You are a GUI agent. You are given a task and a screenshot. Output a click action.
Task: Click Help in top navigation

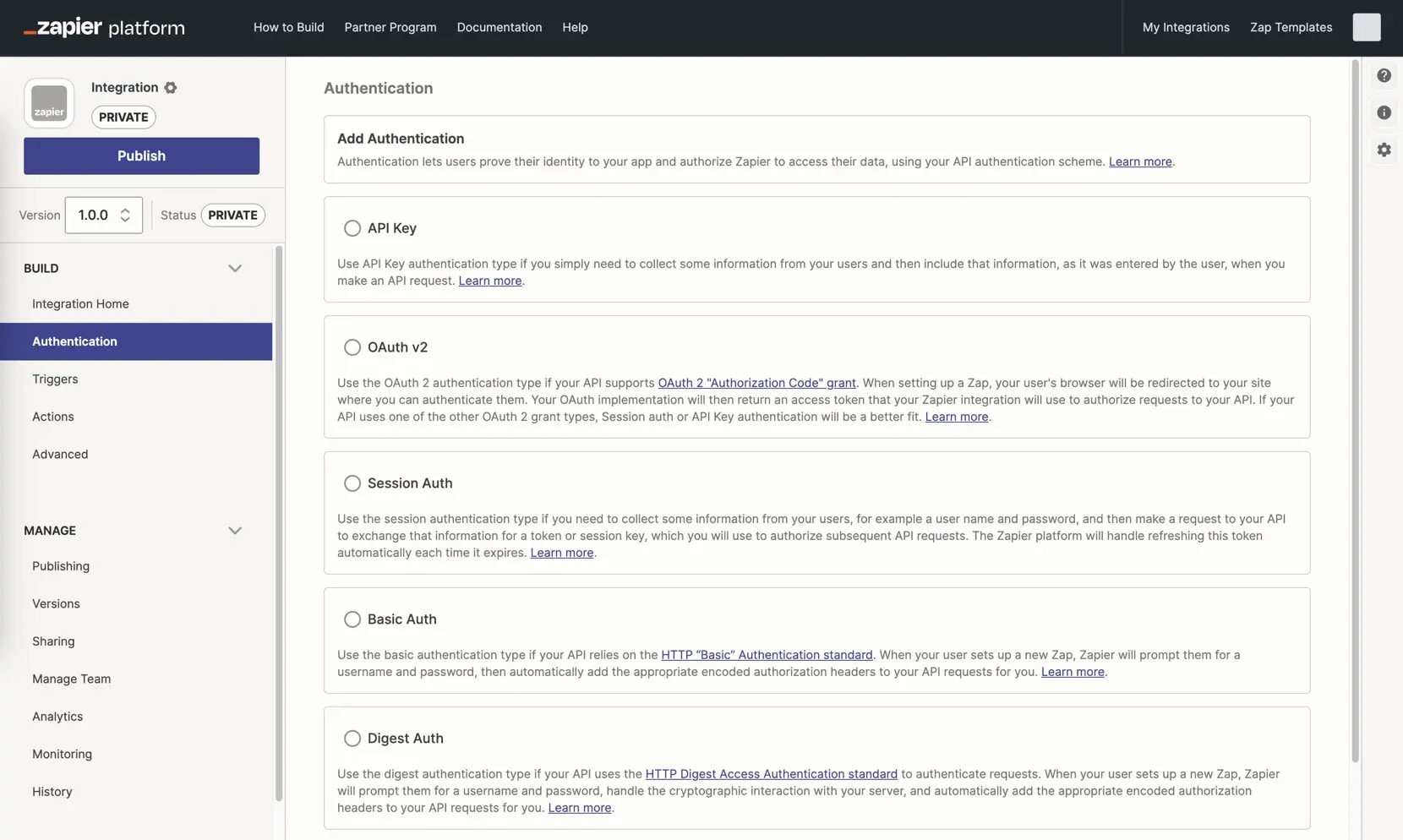click(x=575, y=27)
